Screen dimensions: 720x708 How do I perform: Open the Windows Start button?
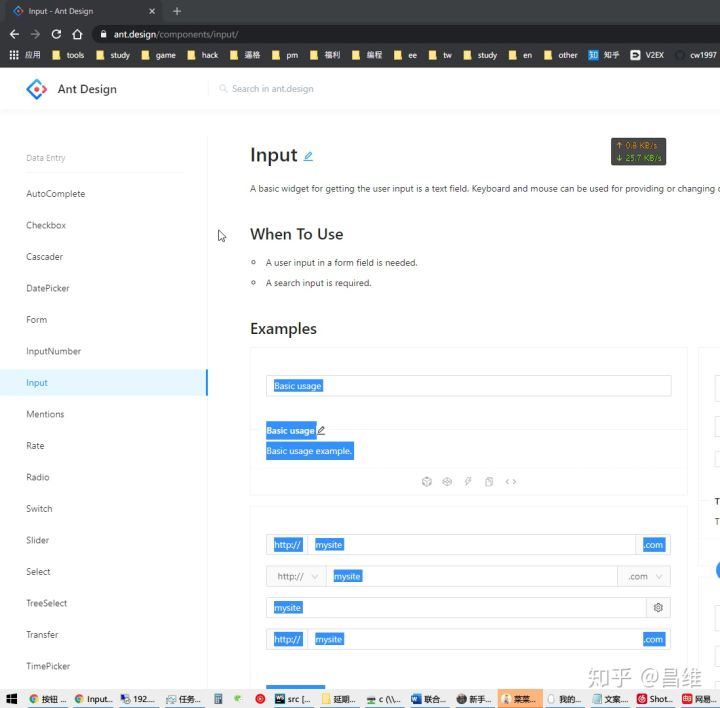click(12, 699)
